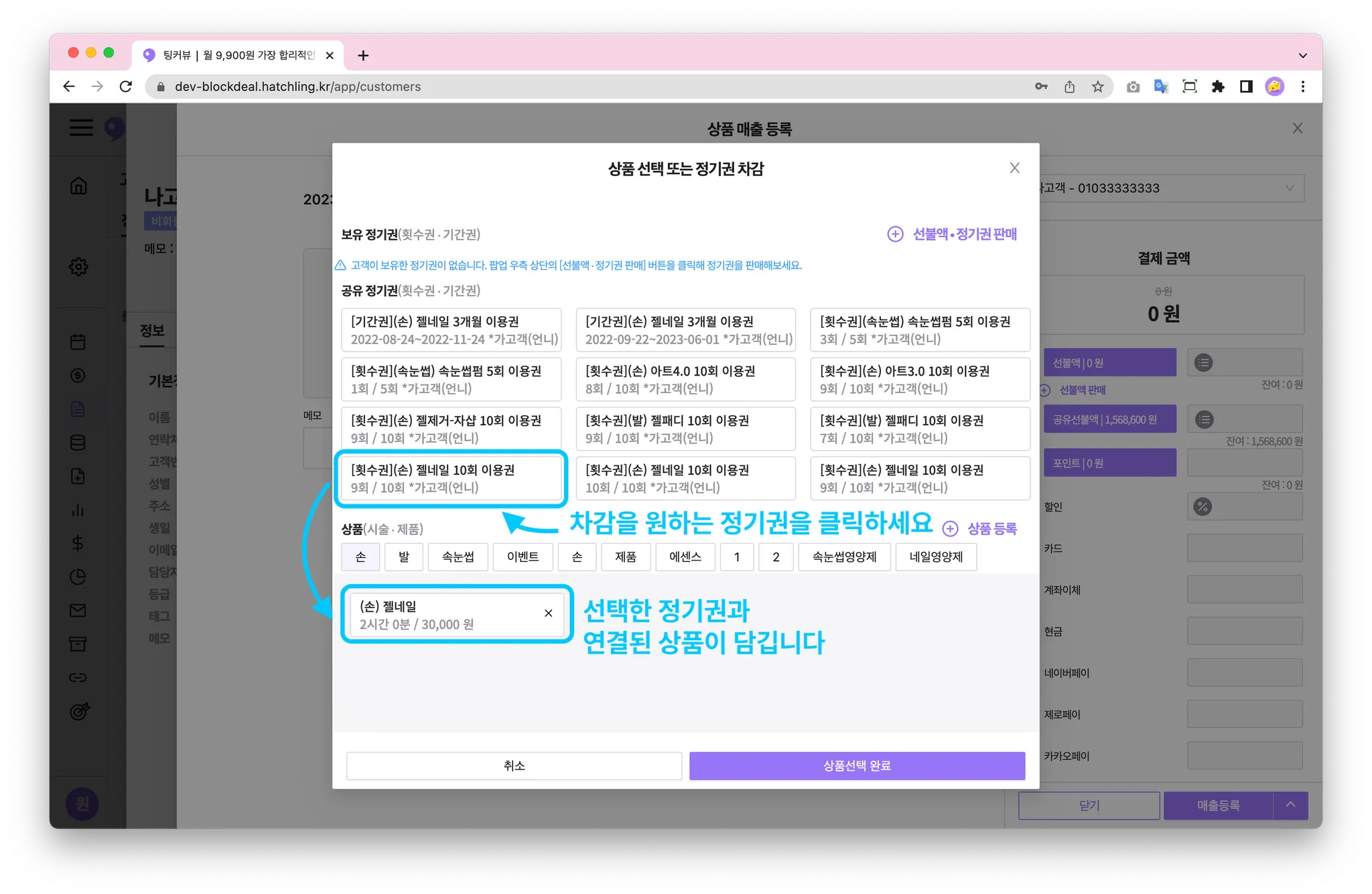Switch to 속눈썹 product category tab

click(x=458, y=557)
